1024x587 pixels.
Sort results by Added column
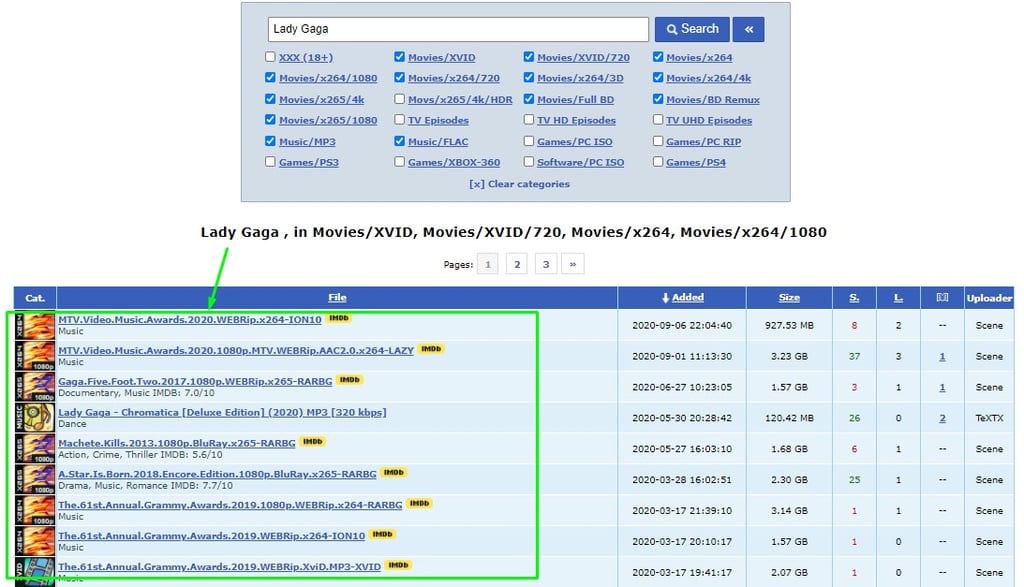click(687, 297)
